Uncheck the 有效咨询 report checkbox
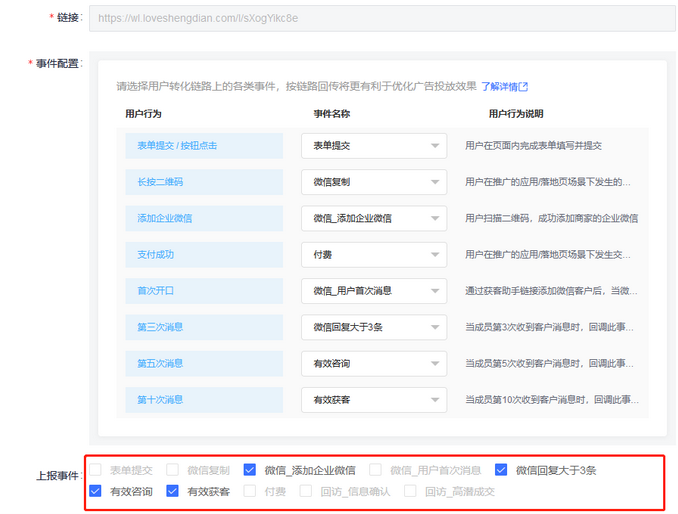This screenshot has width=678, height=514. [x=95, y=491]
